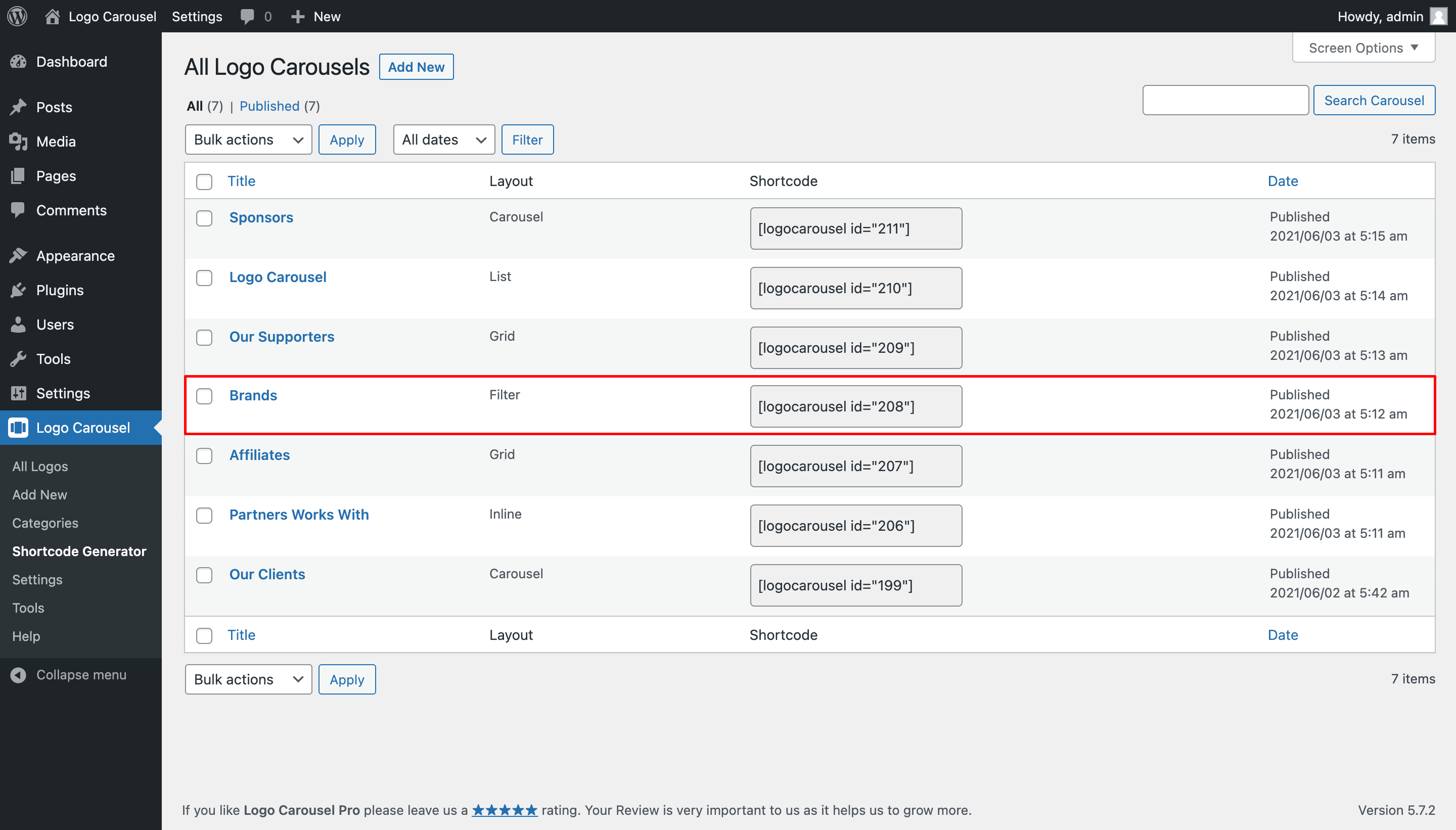Click the Dashboard gauge icon

18,62
